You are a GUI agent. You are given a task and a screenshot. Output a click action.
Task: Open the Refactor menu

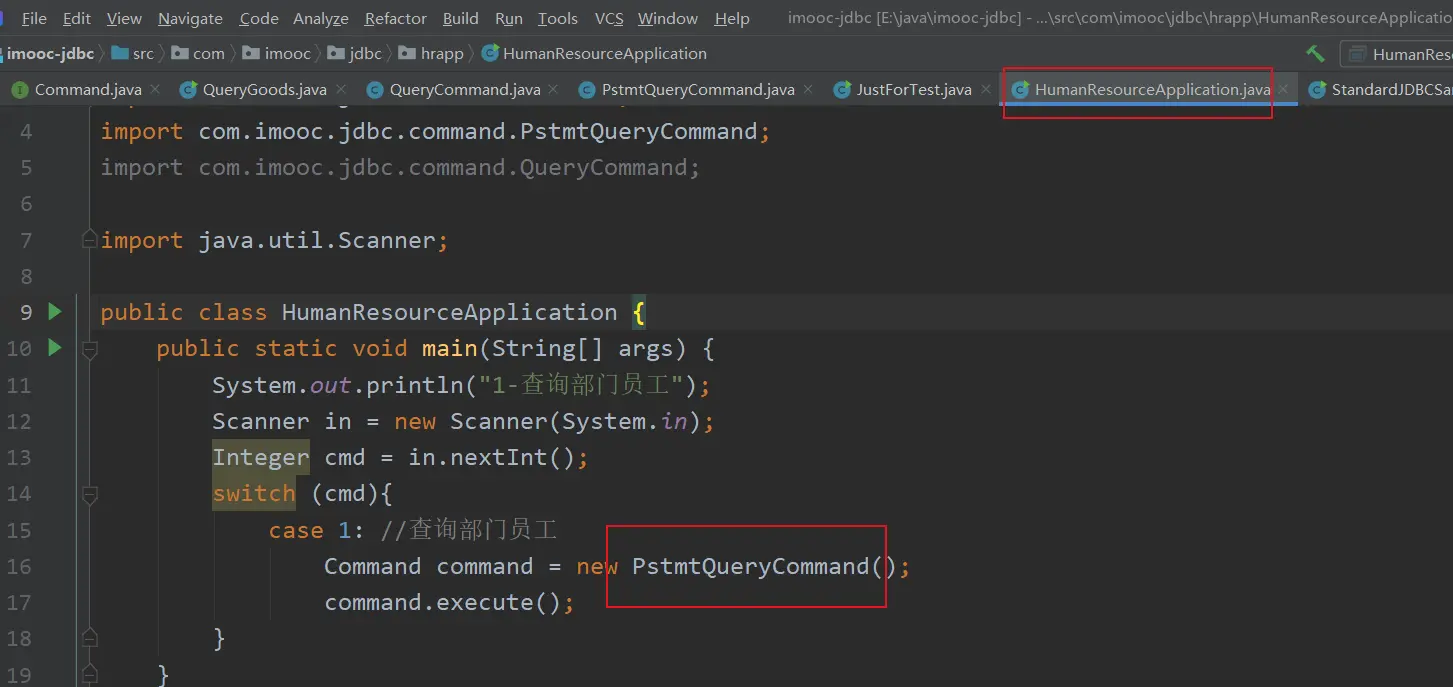[395, 18]
